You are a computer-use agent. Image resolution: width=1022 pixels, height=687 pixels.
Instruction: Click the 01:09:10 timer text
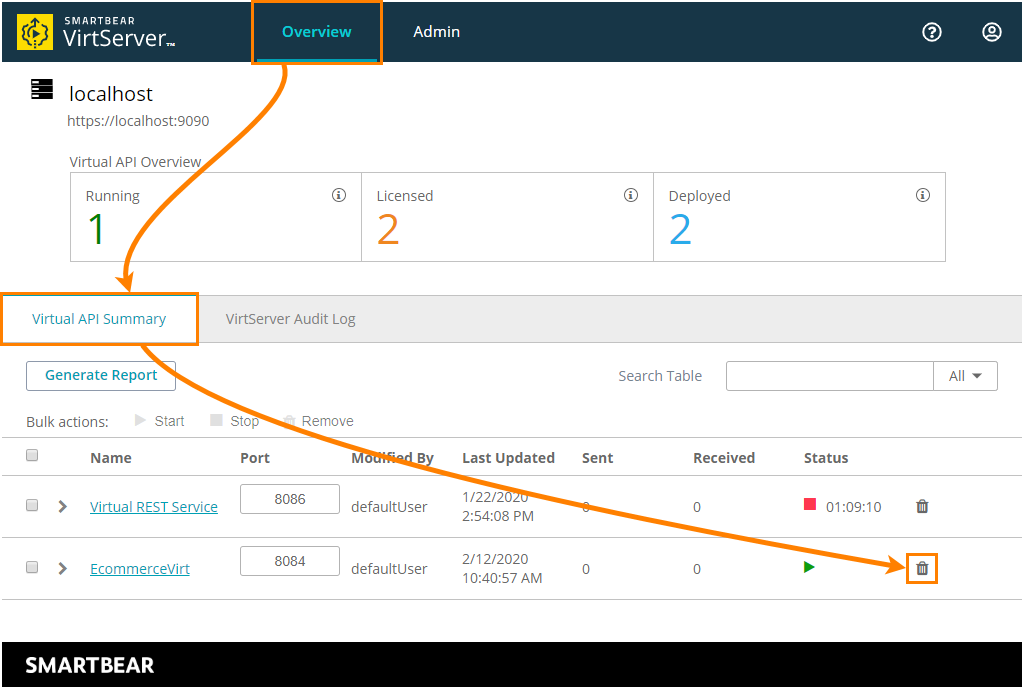tap(853, 506)
